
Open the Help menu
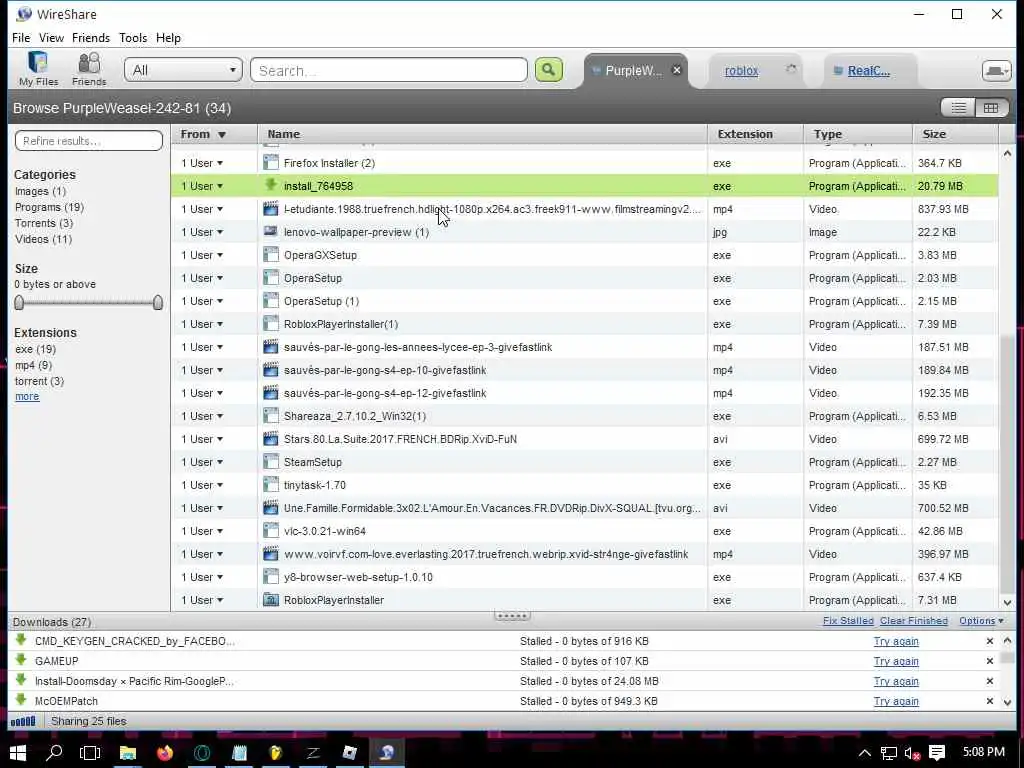(x=168, y=38)
